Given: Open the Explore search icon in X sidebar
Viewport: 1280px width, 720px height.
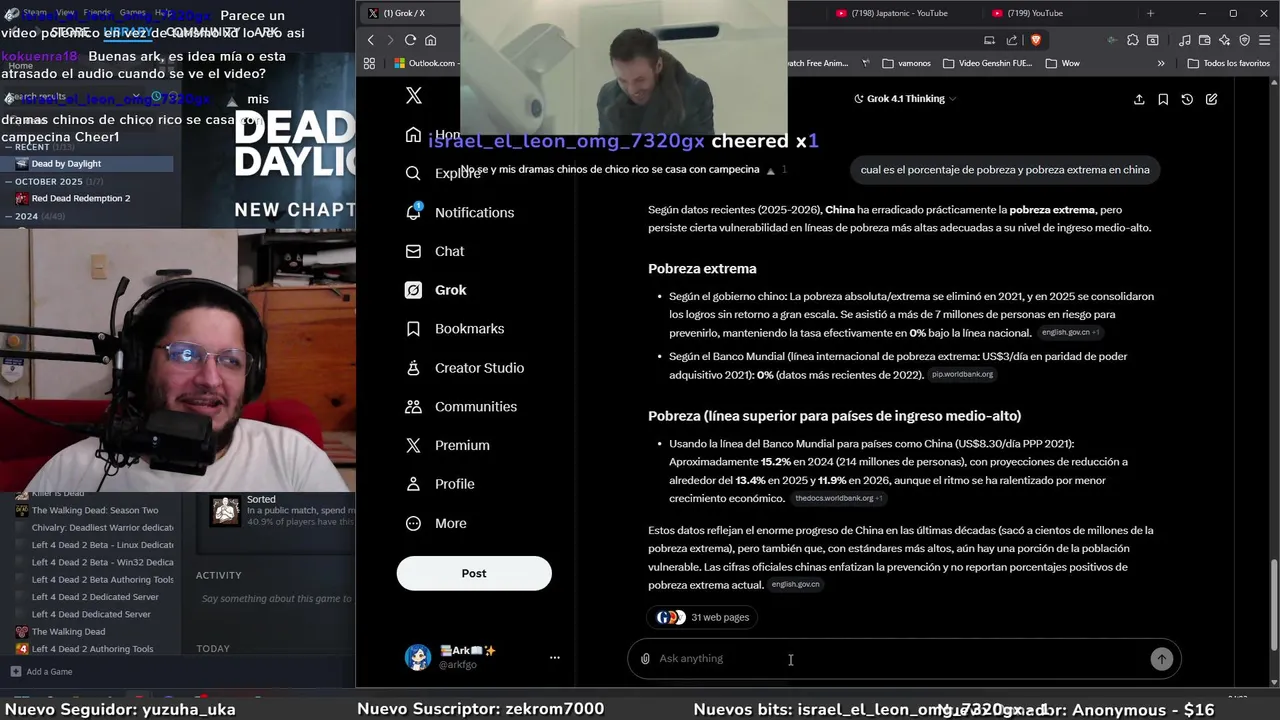Looking at the screenshot, I should tap(413, 173).
